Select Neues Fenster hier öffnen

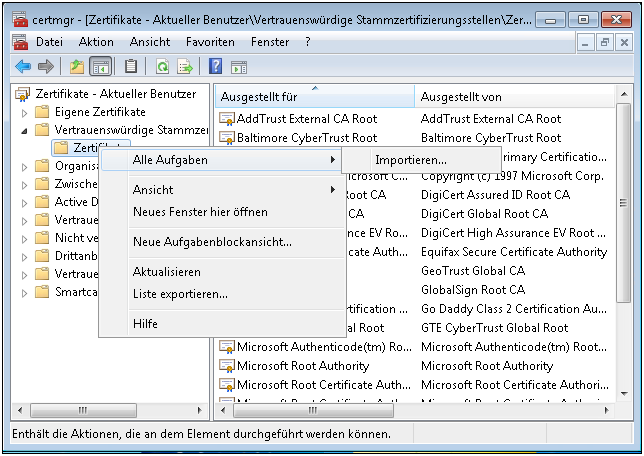222,212
